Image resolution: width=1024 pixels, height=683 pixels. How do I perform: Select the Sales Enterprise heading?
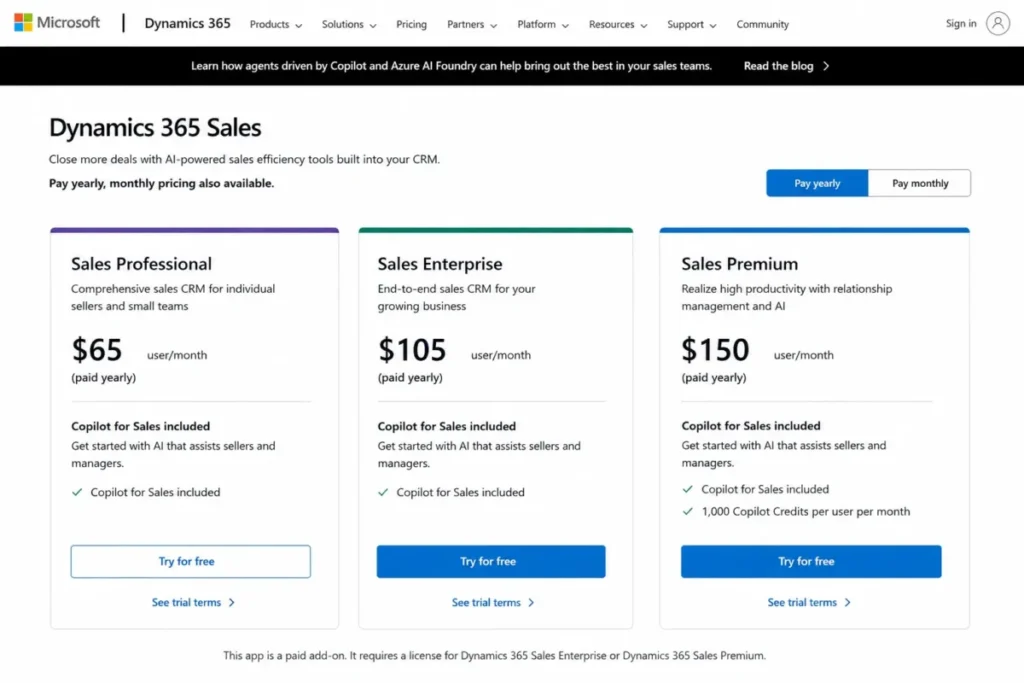pos(440,264)
